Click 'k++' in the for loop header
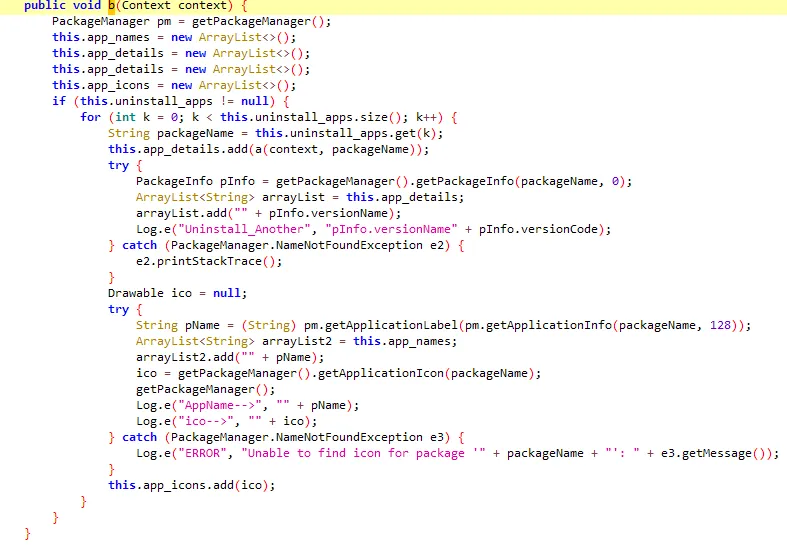The image size is (787, 546). pyautogui.click(x=426, y=118)
